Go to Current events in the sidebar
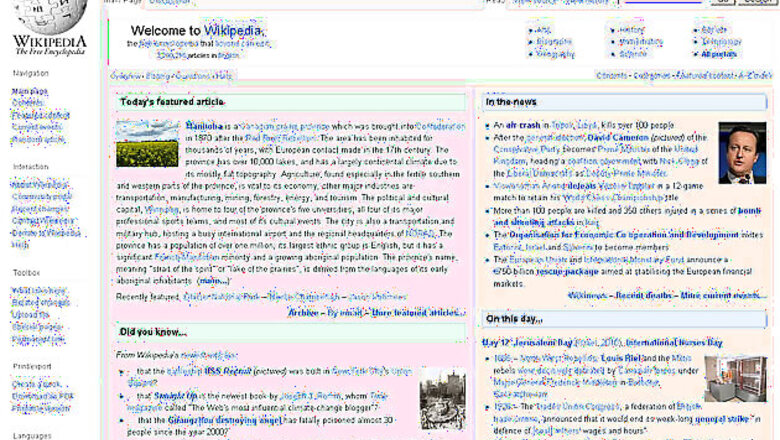 (x=37, y=127)
